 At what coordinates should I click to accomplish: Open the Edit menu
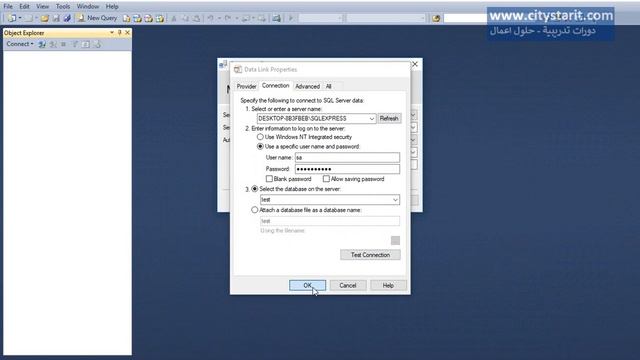24,6
